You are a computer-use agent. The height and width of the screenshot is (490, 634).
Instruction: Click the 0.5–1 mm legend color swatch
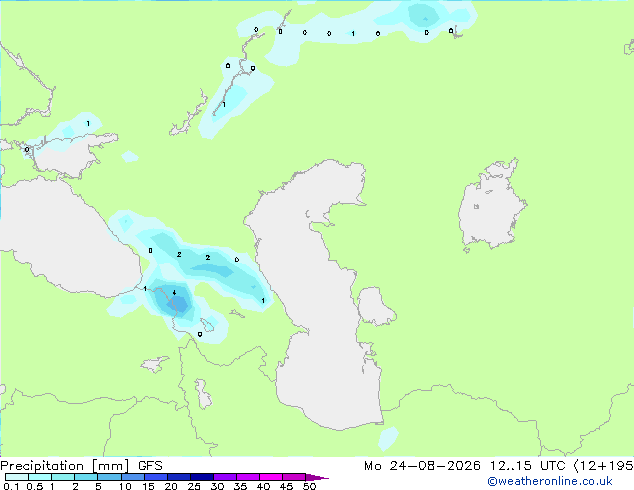pos(40,477)
